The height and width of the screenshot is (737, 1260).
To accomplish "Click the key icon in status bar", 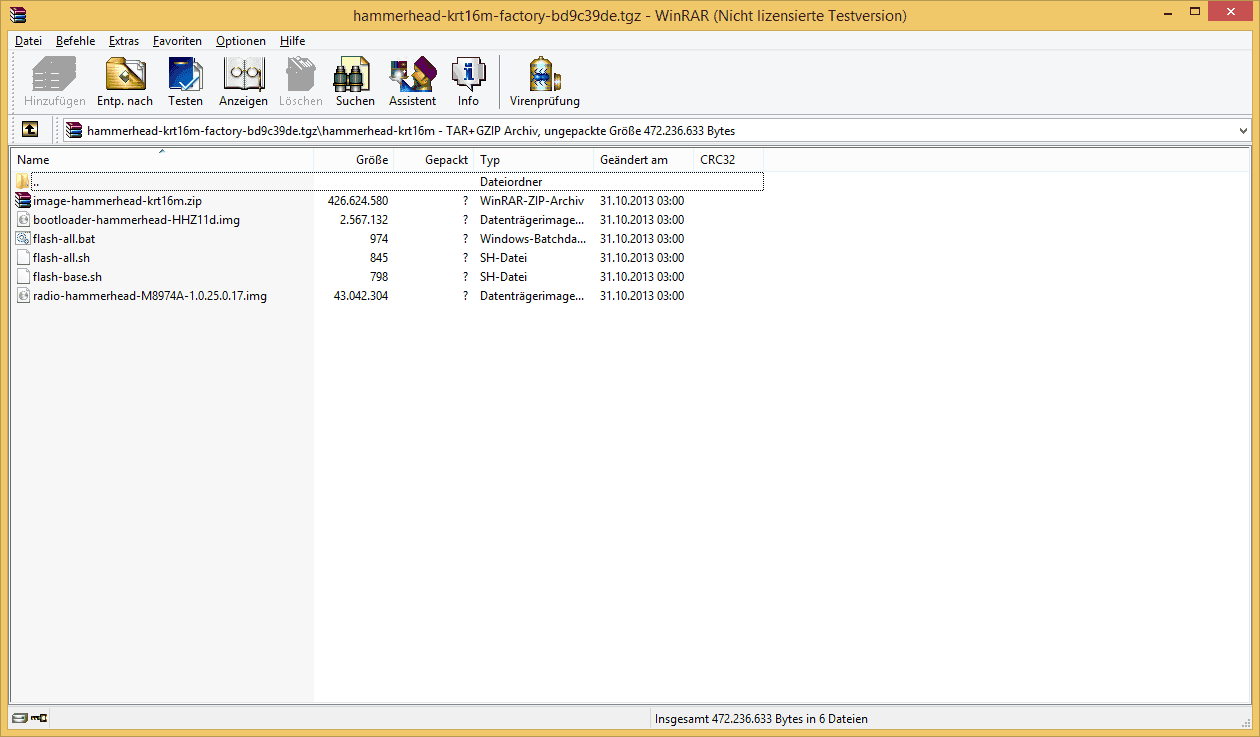I will [x=39, y=718].
